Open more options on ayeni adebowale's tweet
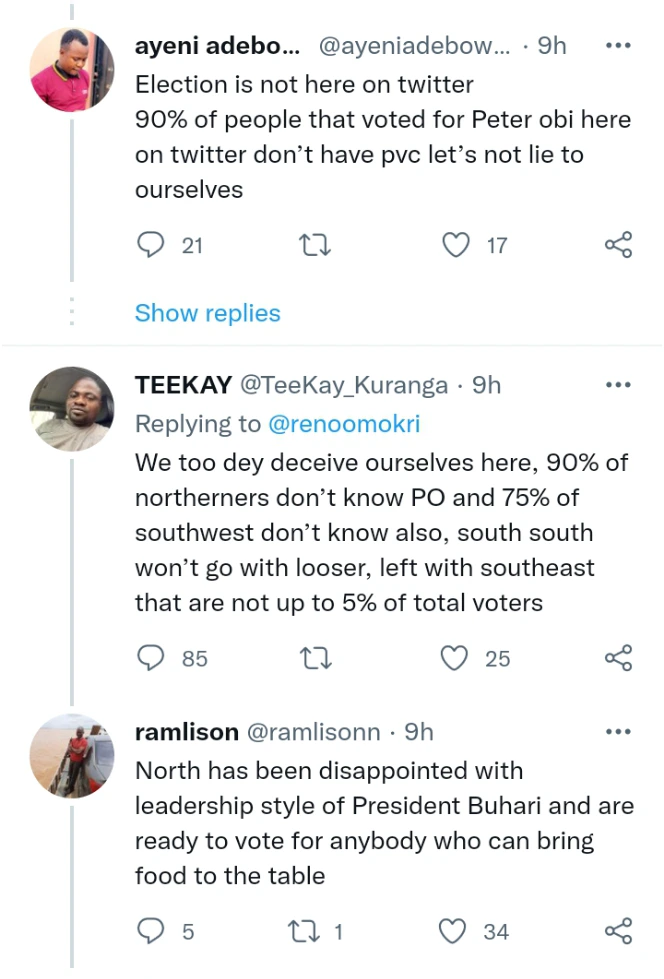 pos(619,45)
